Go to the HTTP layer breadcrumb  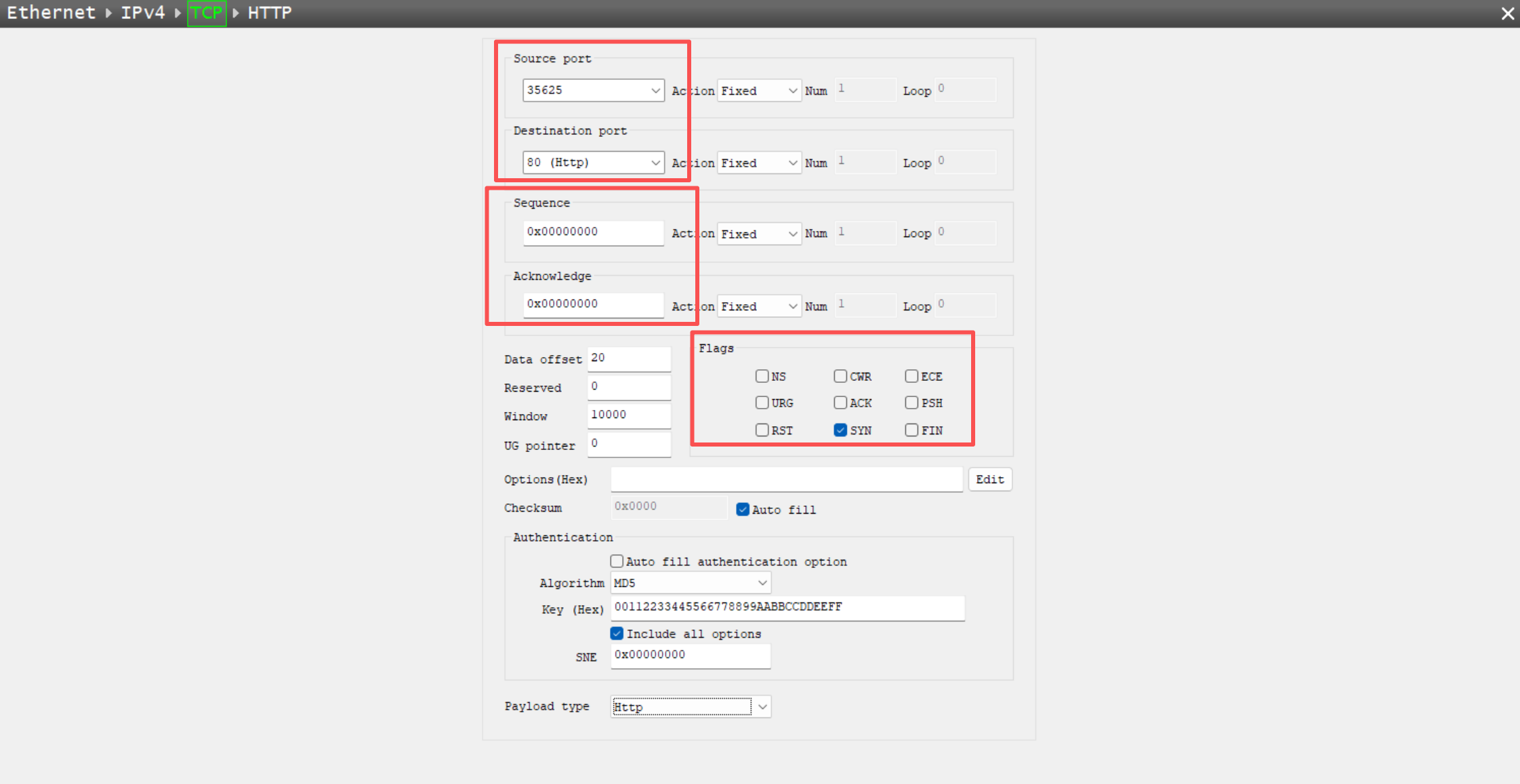269,13
